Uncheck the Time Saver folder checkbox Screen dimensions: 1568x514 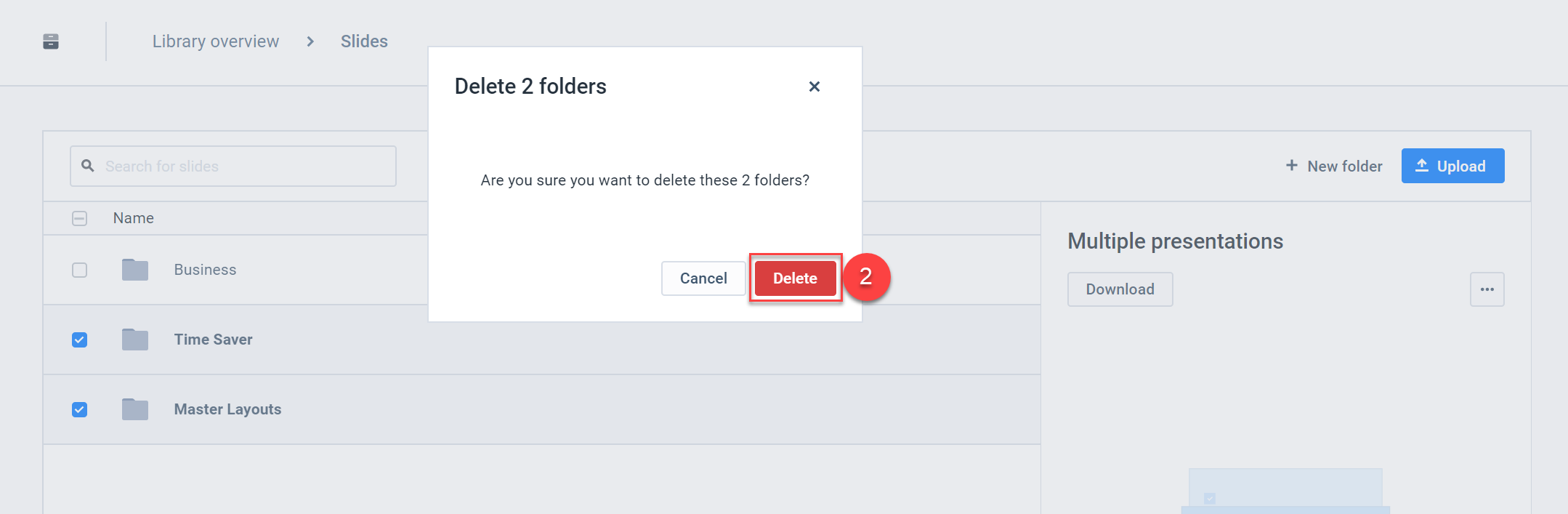(79, 339)
